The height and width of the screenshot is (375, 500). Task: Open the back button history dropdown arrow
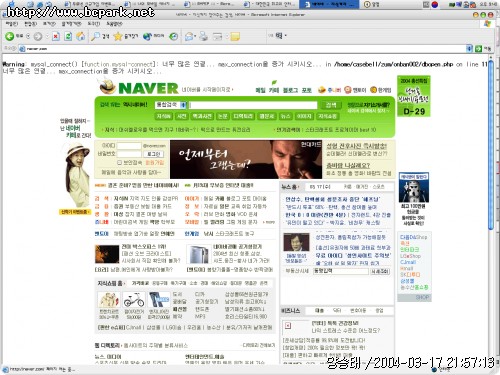[x=28, y=36]
